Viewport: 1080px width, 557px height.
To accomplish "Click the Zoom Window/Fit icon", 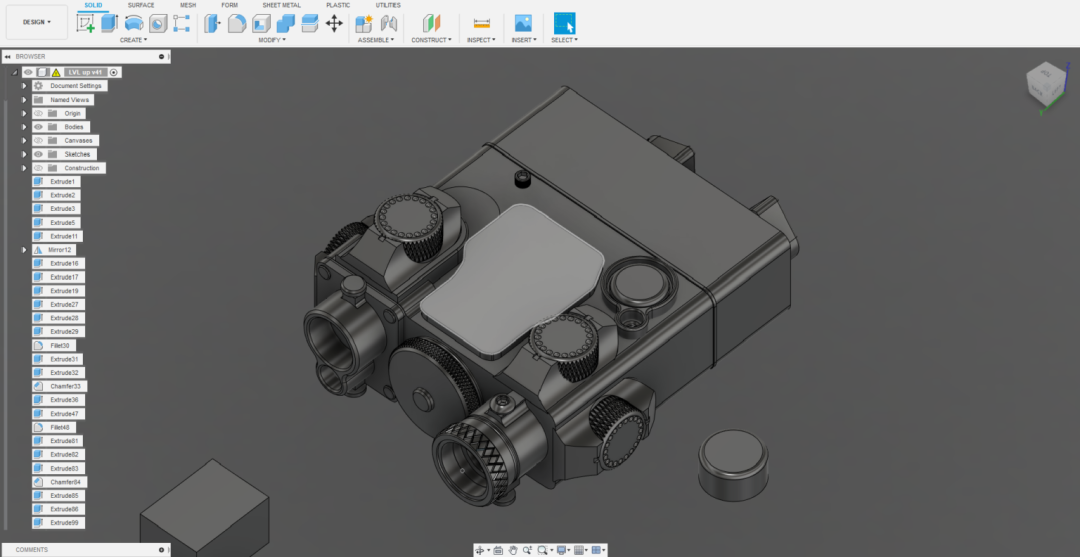I will coord(543,550).
